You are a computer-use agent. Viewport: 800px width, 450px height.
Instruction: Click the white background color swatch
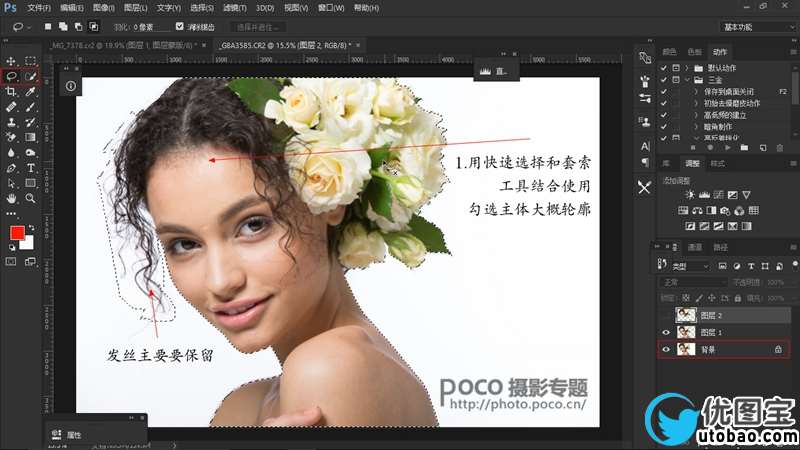pos(28,244)
